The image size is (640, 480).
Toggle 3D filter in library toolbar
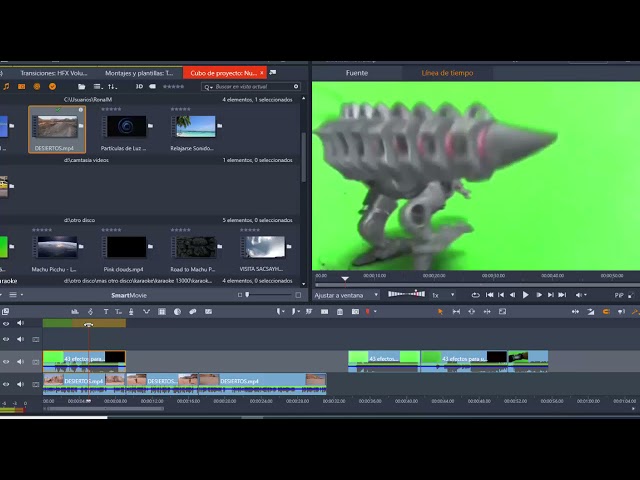(139, 87)
